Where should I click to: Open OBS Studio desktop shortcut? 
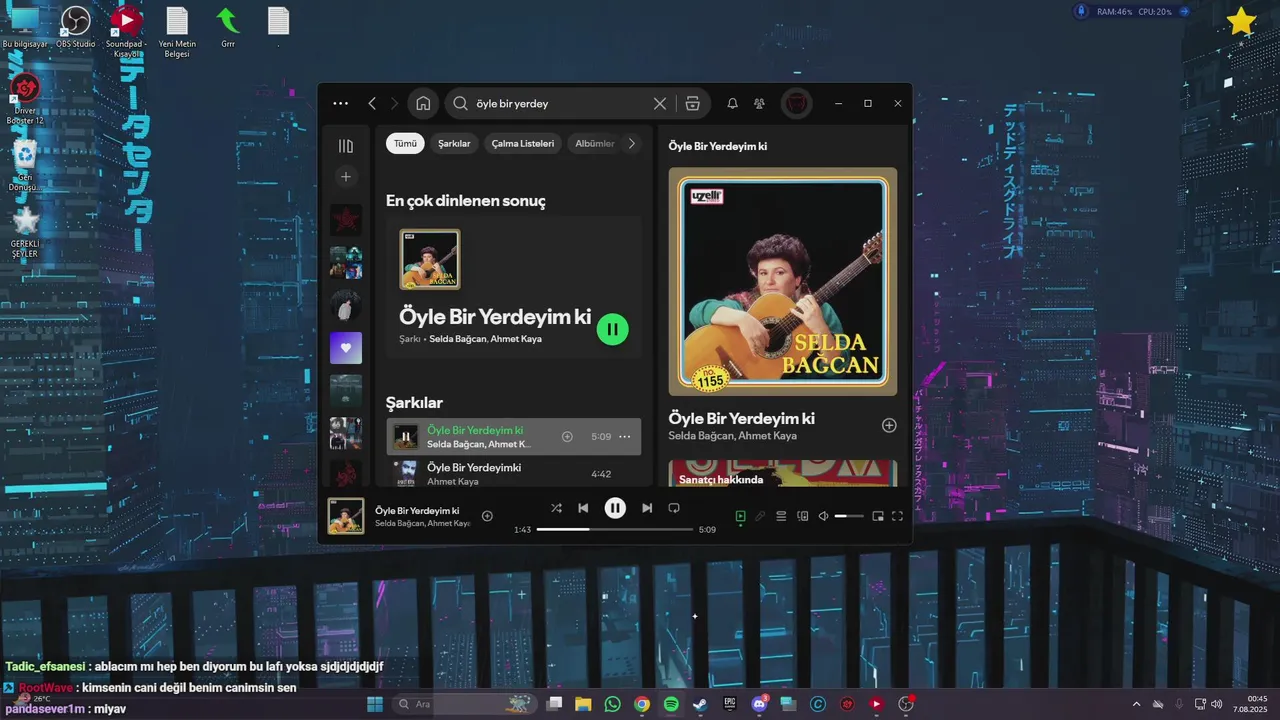[x=76, y=27]
